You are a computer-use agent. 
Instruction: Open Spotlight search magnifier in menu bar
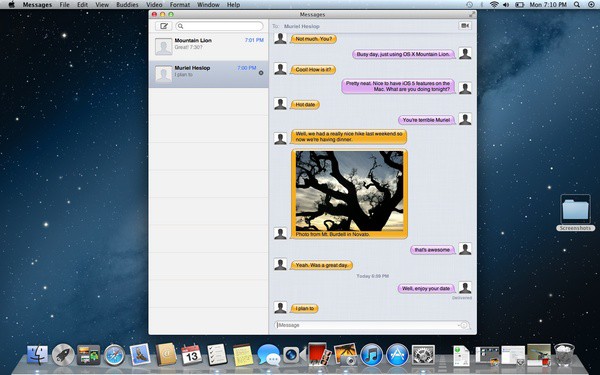pyautogui.click(x=577, y=5)
